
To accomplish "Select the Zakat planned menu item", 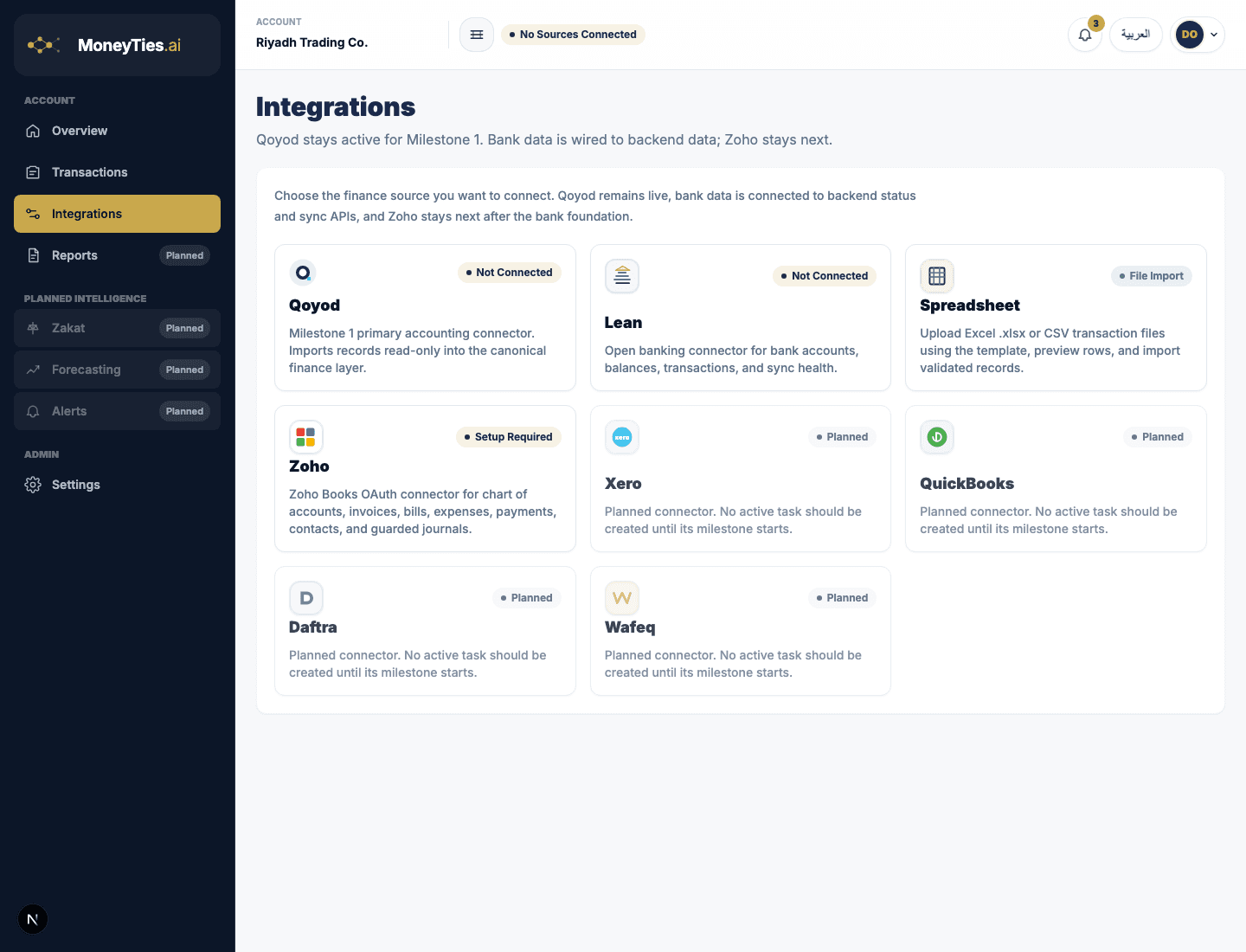I will coord(117,328).
